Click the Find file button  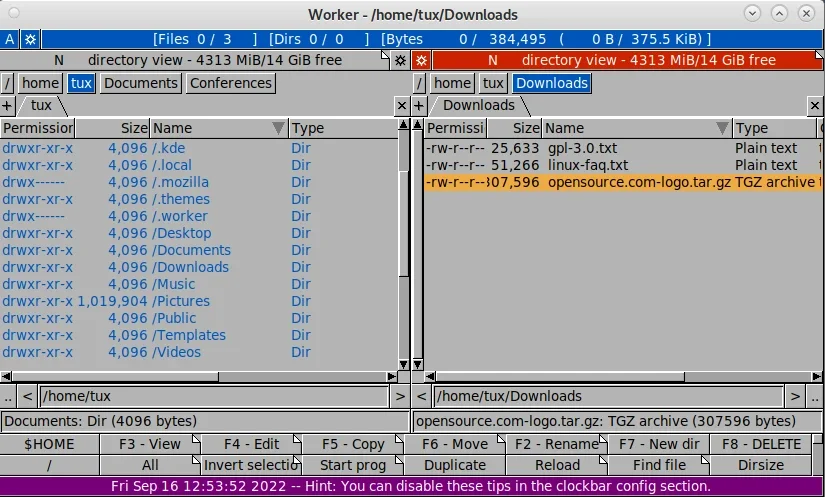click(x=658, y=465)
